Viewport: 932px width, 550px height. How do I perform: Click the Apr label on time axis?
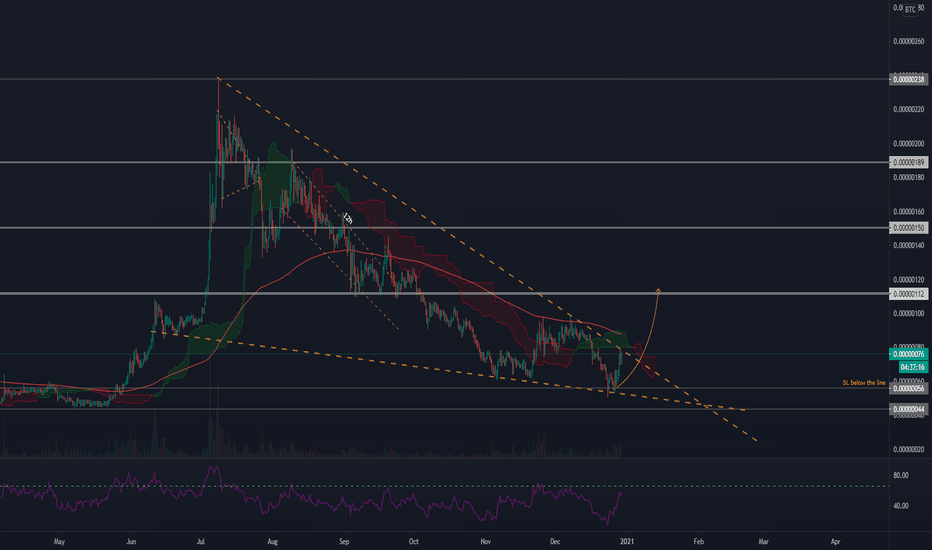[835, 542]
